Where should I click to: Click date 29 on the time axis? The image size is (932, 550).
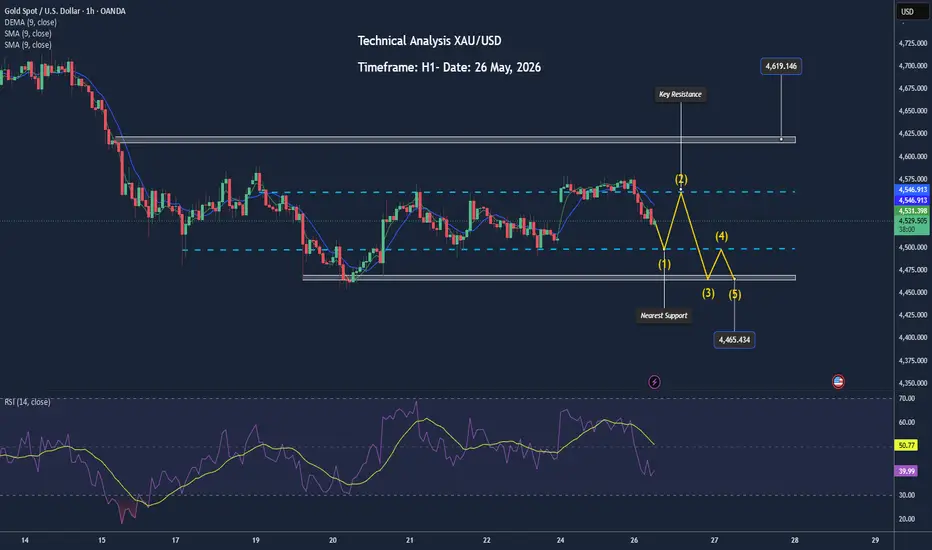tap(875, 540)
